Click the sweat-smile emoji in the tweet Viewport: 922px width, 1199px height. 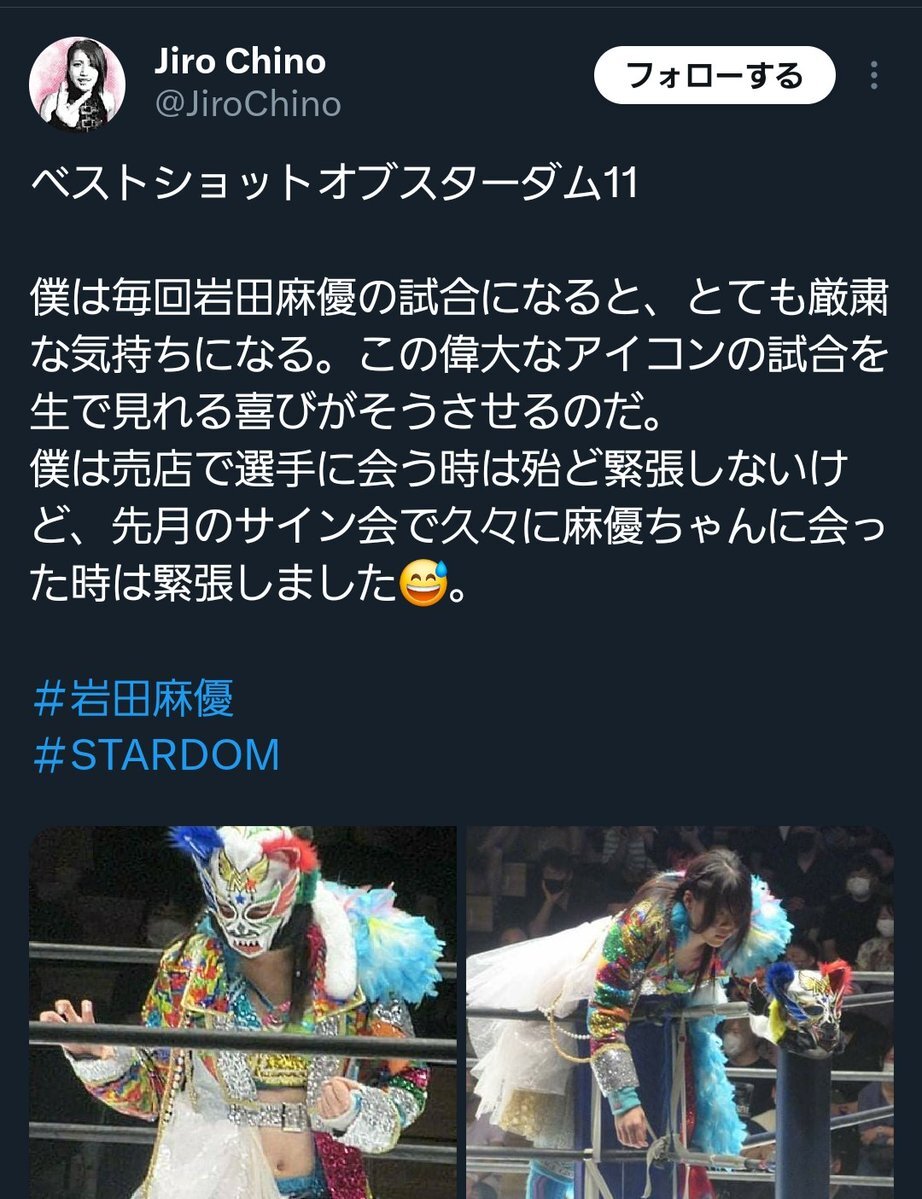pyautogui.click(x=423, y=583)
